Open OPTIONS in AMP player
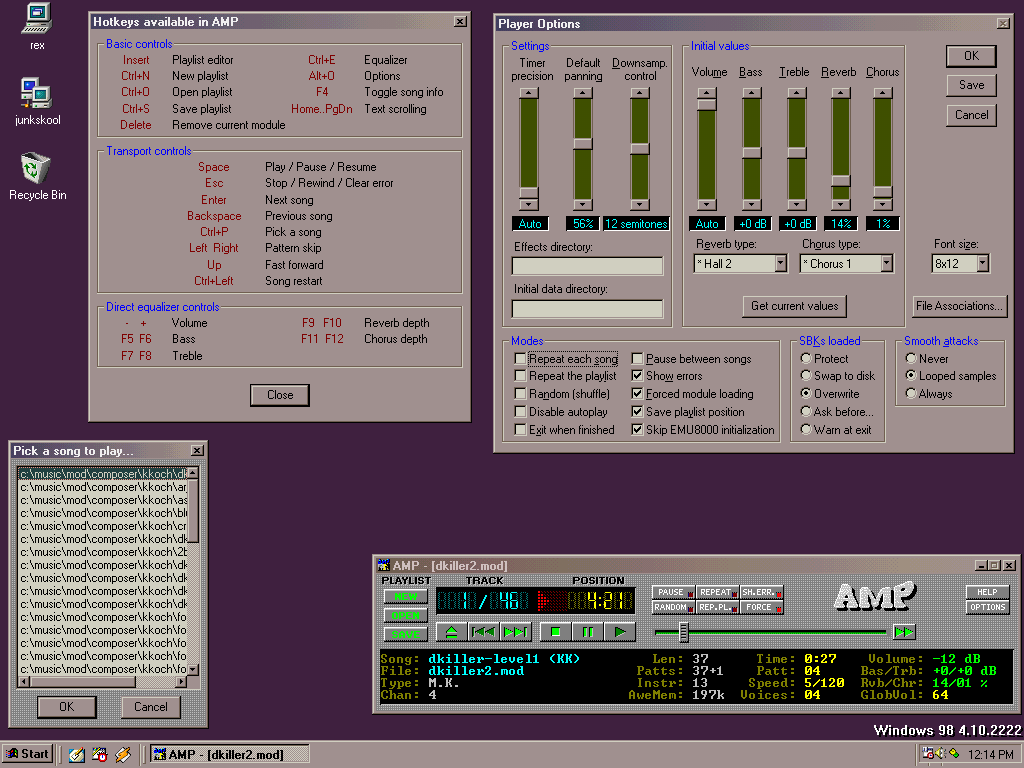 [987, 607]
